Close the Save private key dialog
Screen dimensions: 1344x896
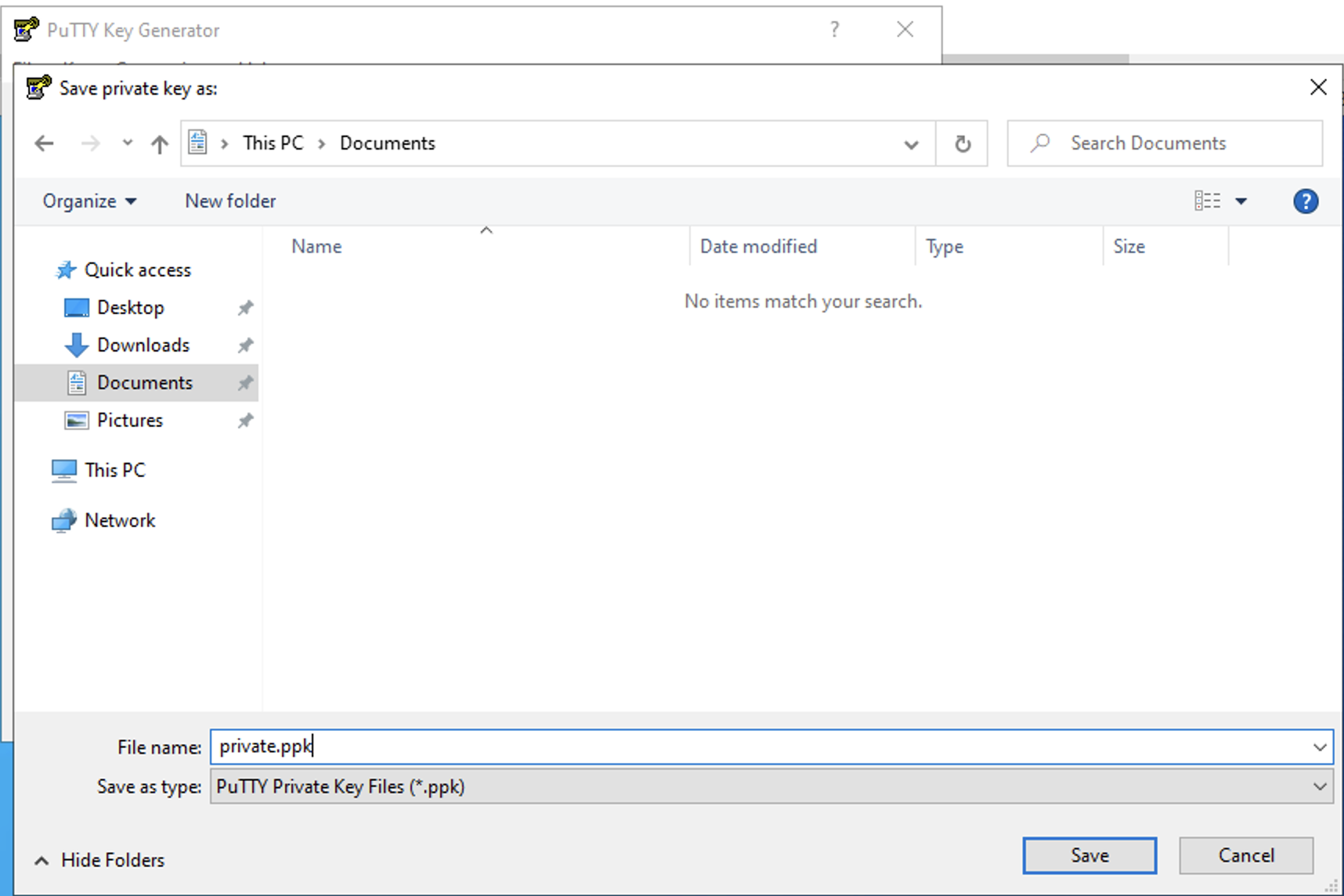click(x=1318, y=88)
